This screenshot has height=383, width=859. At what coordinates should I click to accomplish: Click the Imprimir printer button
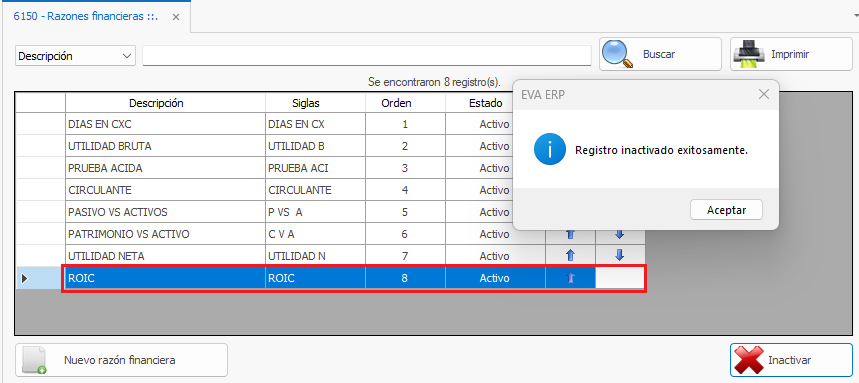point(791,54)
